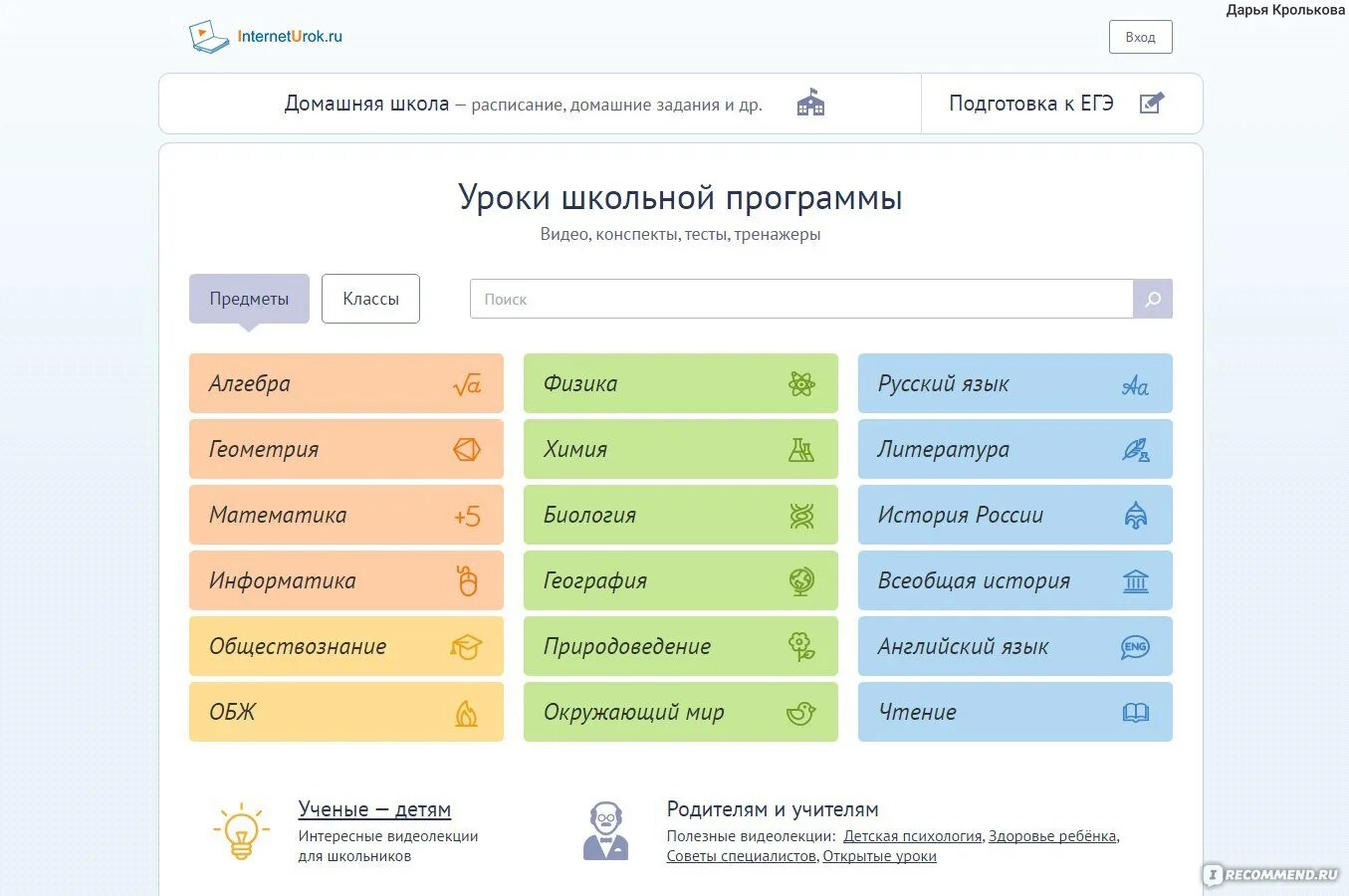Click the flask icon on Химия
Screen dimensions: 1349x896
(801, 450)
